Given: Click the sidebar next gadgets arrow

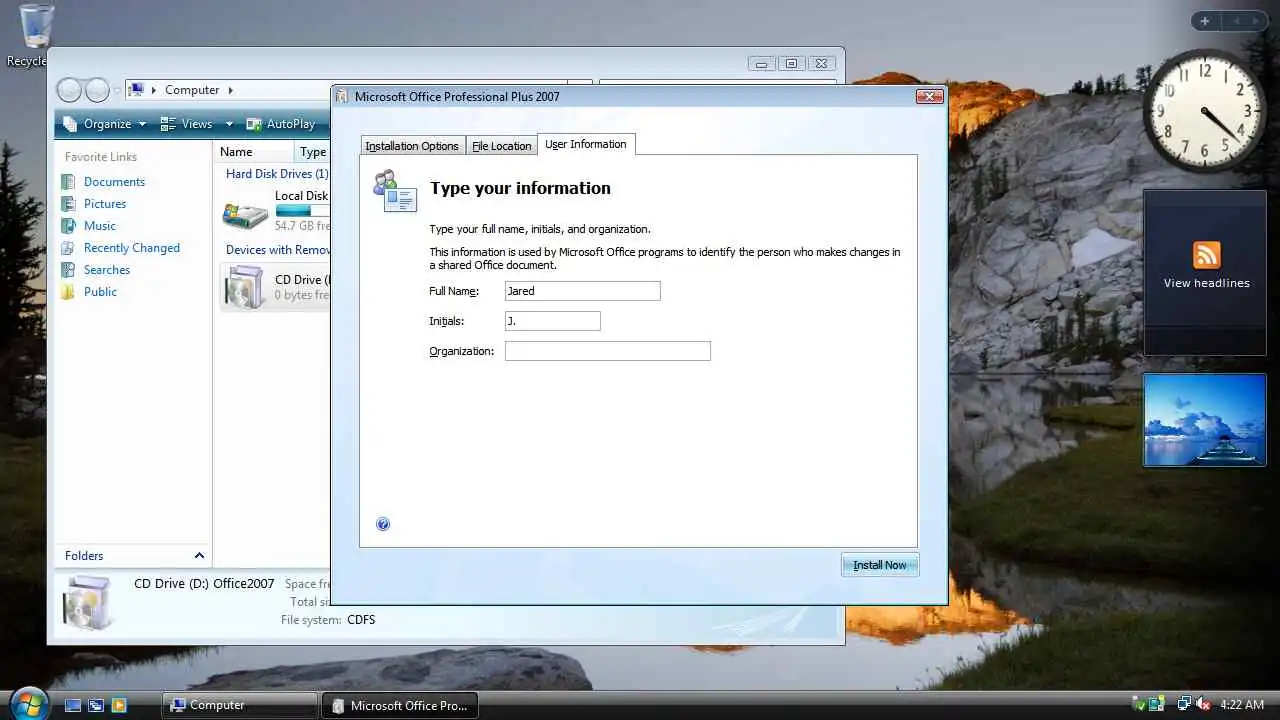Looking at the screenshot, I should (x=1255, y=21).
